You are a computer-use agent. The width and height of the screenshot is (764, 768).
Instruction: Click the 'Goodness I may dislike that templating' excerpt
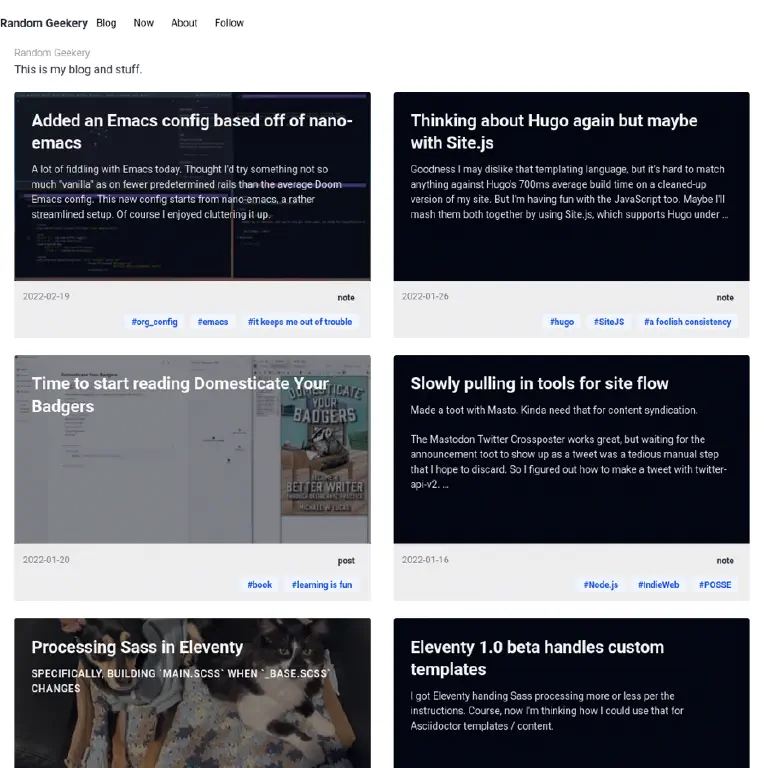point(569,192)
